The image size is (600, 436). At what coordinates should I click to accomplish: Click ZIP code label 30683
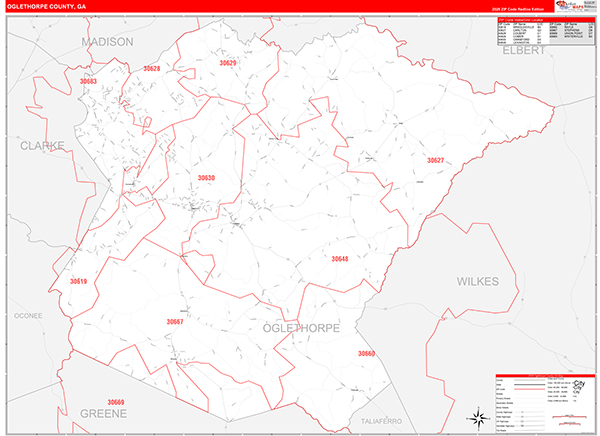[88, 81]
